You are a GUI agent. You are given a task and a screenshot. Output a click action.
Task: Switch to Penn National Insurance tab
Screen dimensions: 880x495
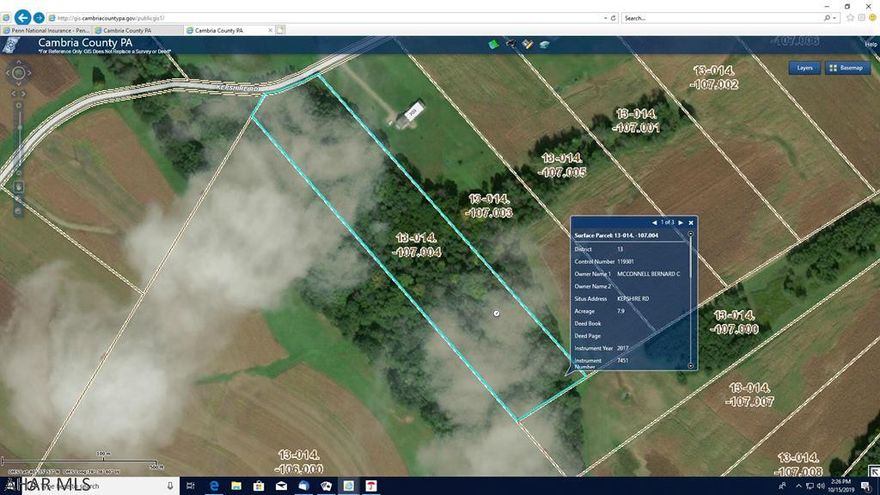(x=48, y=30)
